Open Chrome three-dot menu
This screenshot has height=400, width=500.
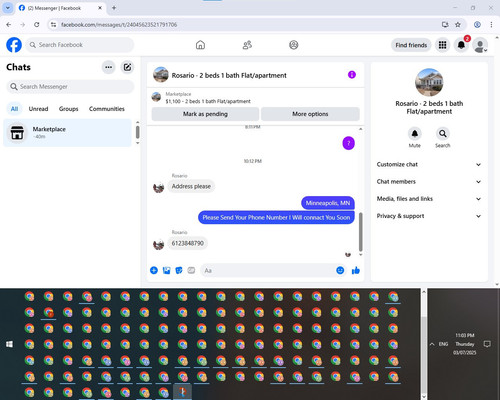tap(491, 25)
